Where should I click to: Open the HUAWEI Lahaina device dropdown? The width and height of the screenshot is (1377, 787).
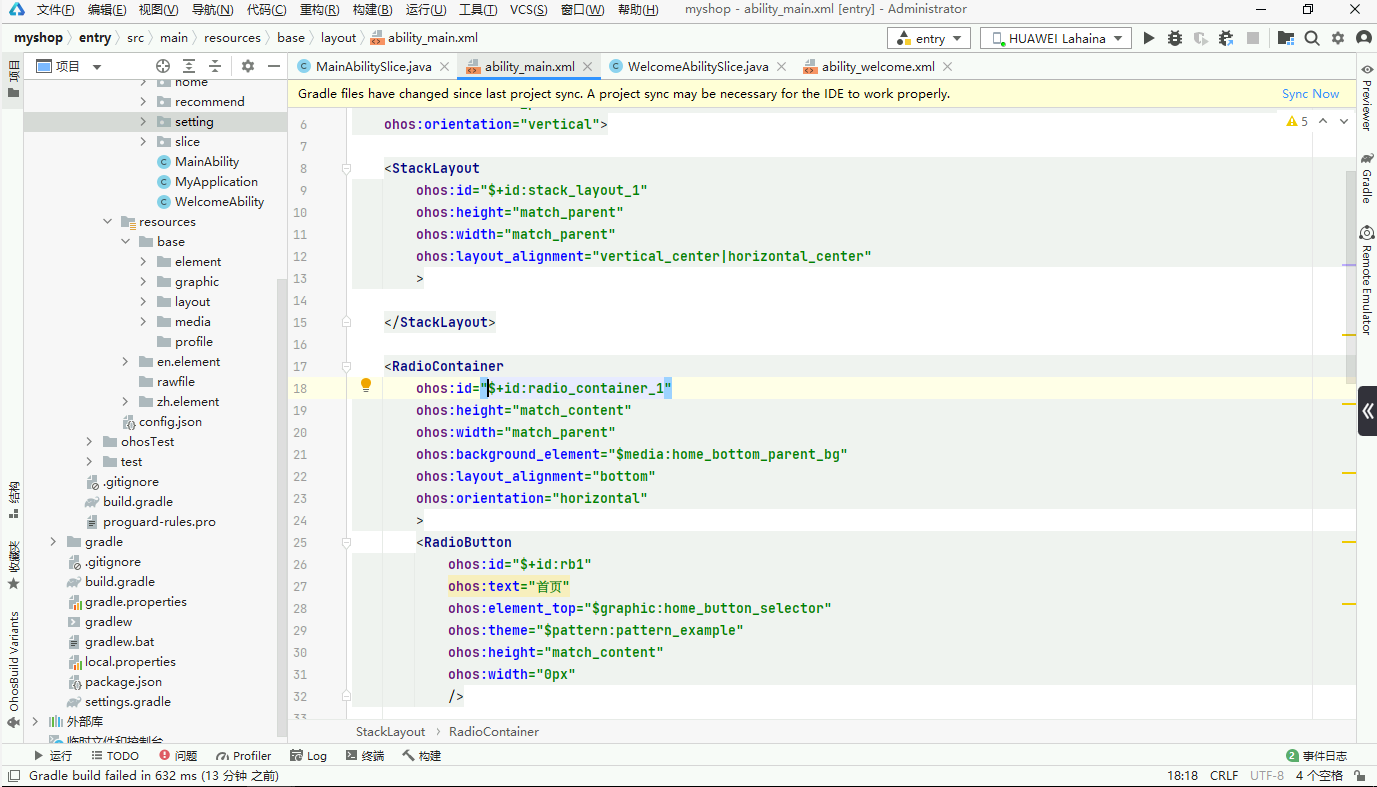pyautogui.click(x=1055, y=38)
